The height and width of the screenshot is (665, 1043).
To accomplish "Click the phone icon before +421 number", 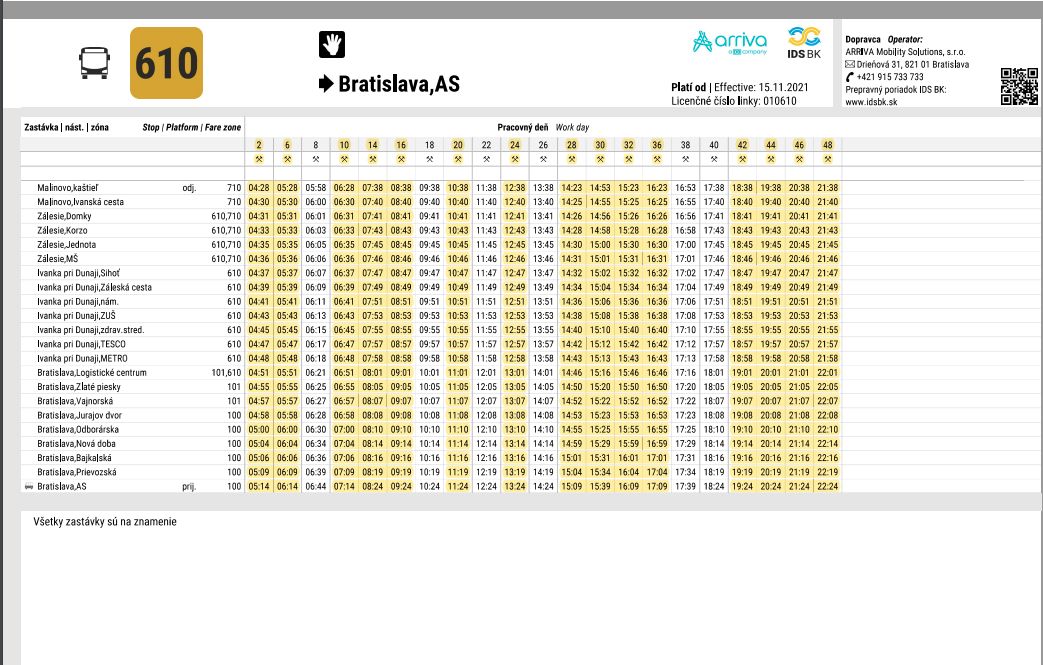I will (850, 77).
